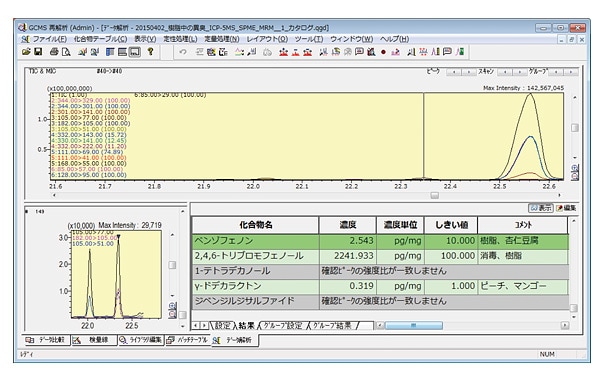Click the しきい値 column header

pos(451,225)
